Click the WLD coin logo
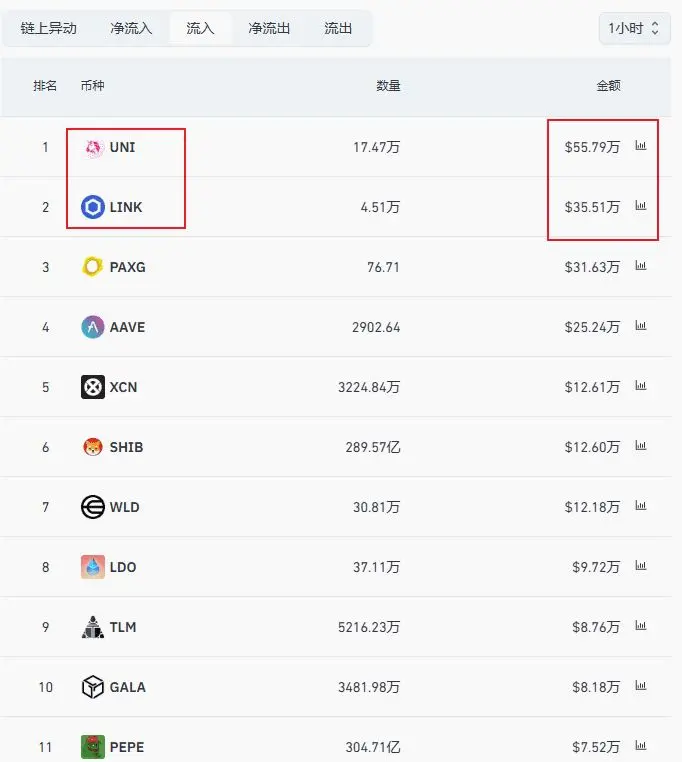Image resolution: width=682 pixels, height=762 pixels. (93, 507)
